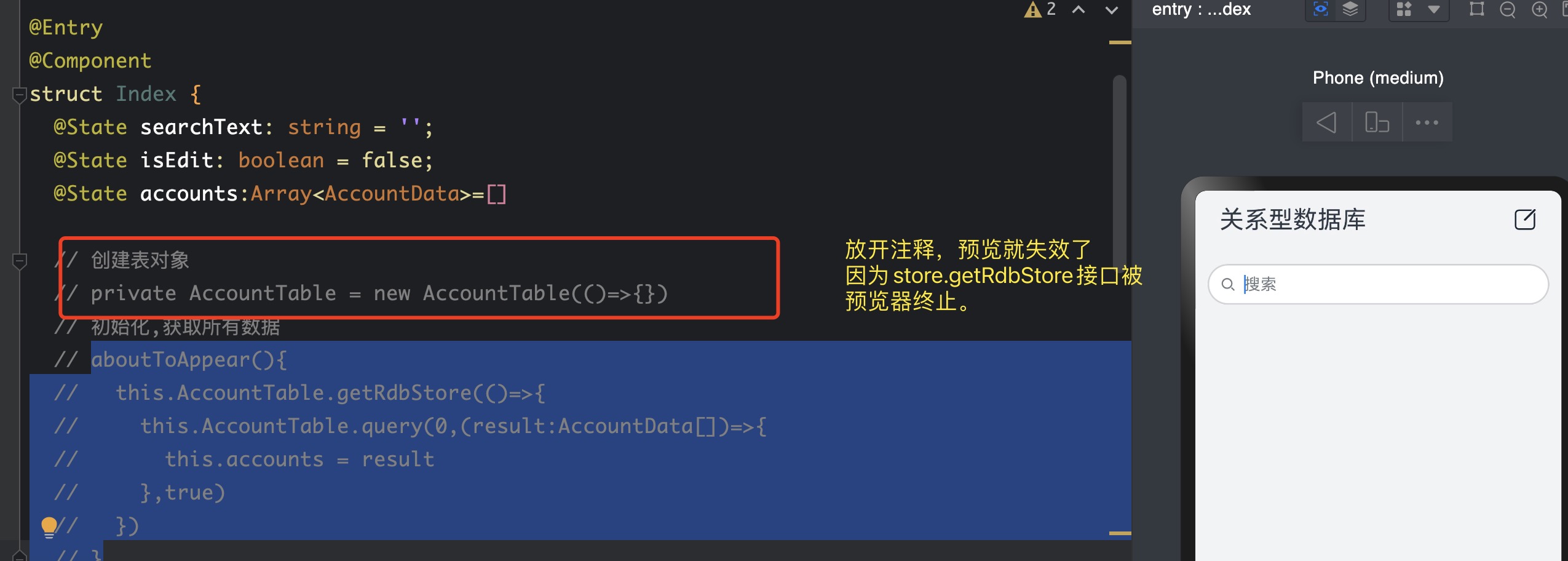Screen dimensions: 1568x561
Task: Toggle the previewer inspector eye icon
Action: (x=1320, y=9)
